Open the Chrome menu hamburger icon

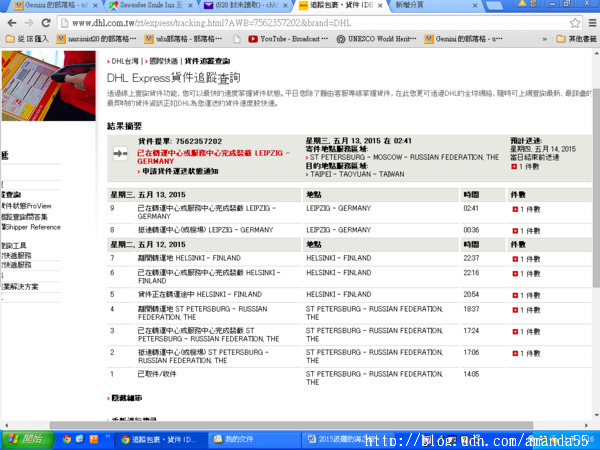pyautogui.click(x=592, y=23)
